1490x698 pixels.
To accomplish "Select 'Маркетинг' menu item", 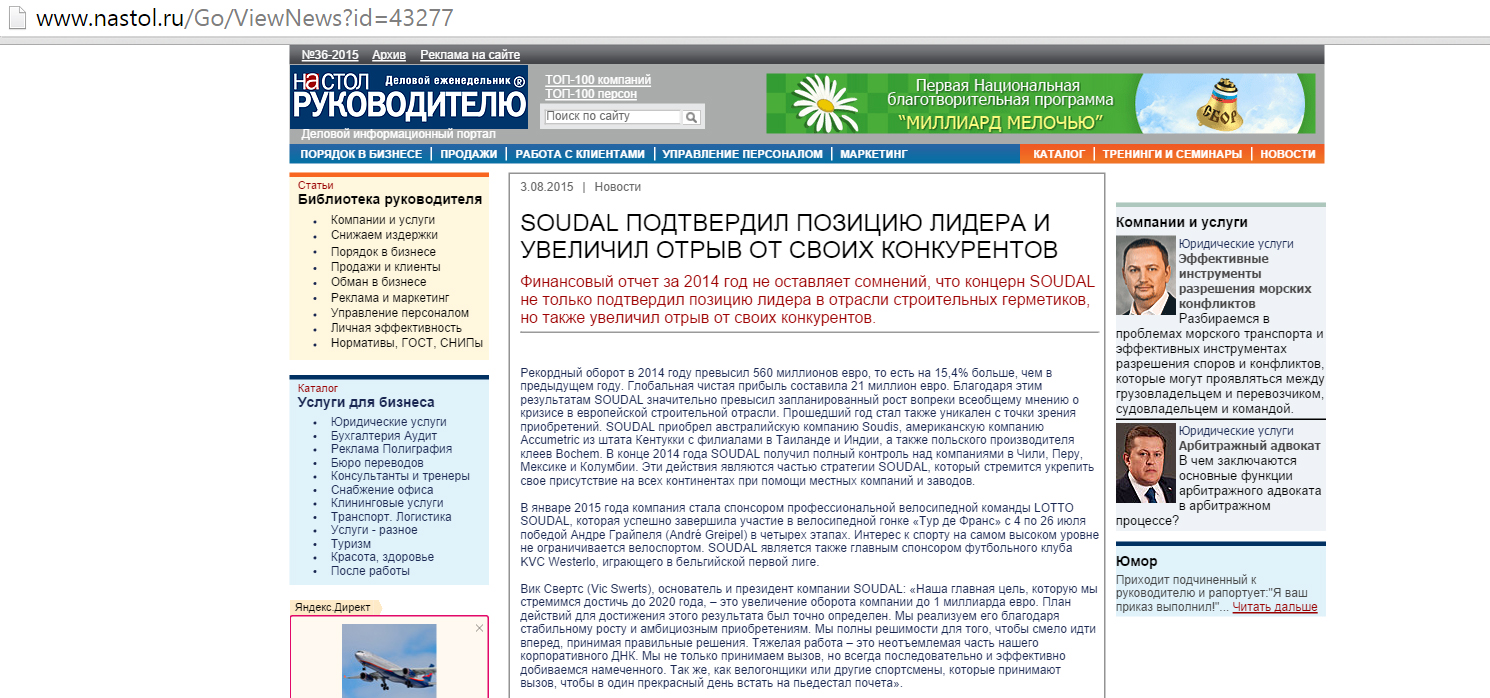I will (x=874, y=154).
